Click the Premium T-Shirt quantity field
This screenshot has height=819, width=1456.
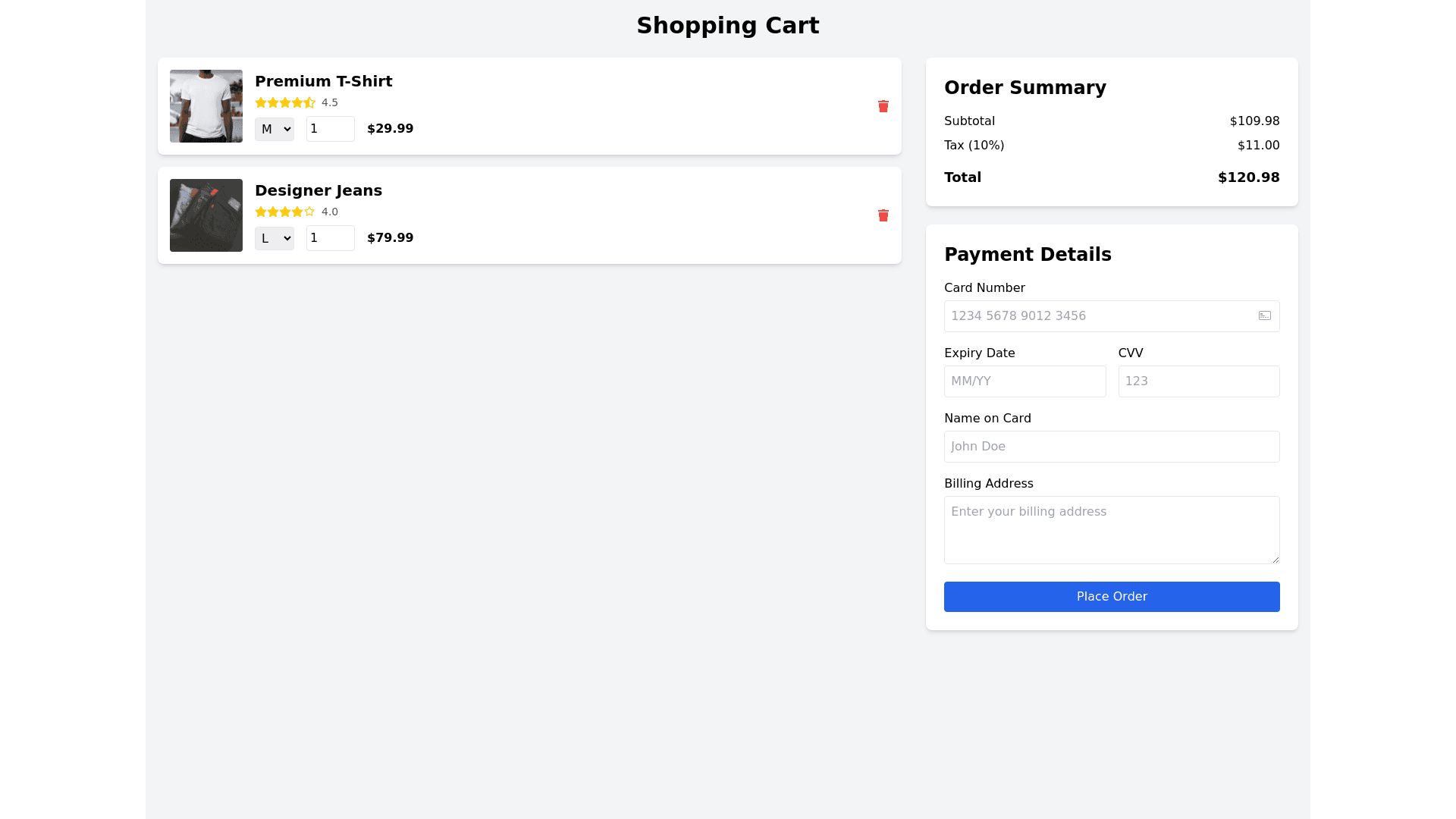tap(330, 129)
